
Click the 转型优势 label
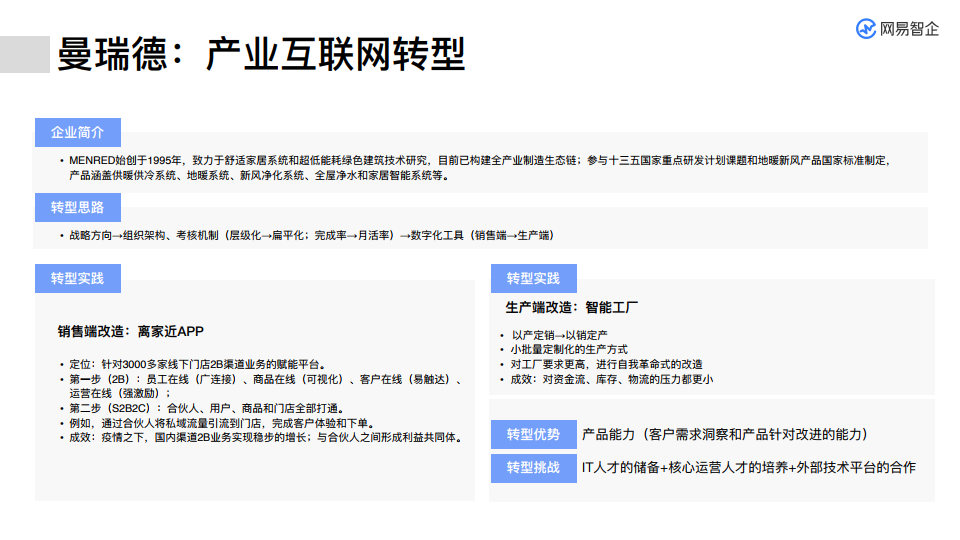[533, 435]
